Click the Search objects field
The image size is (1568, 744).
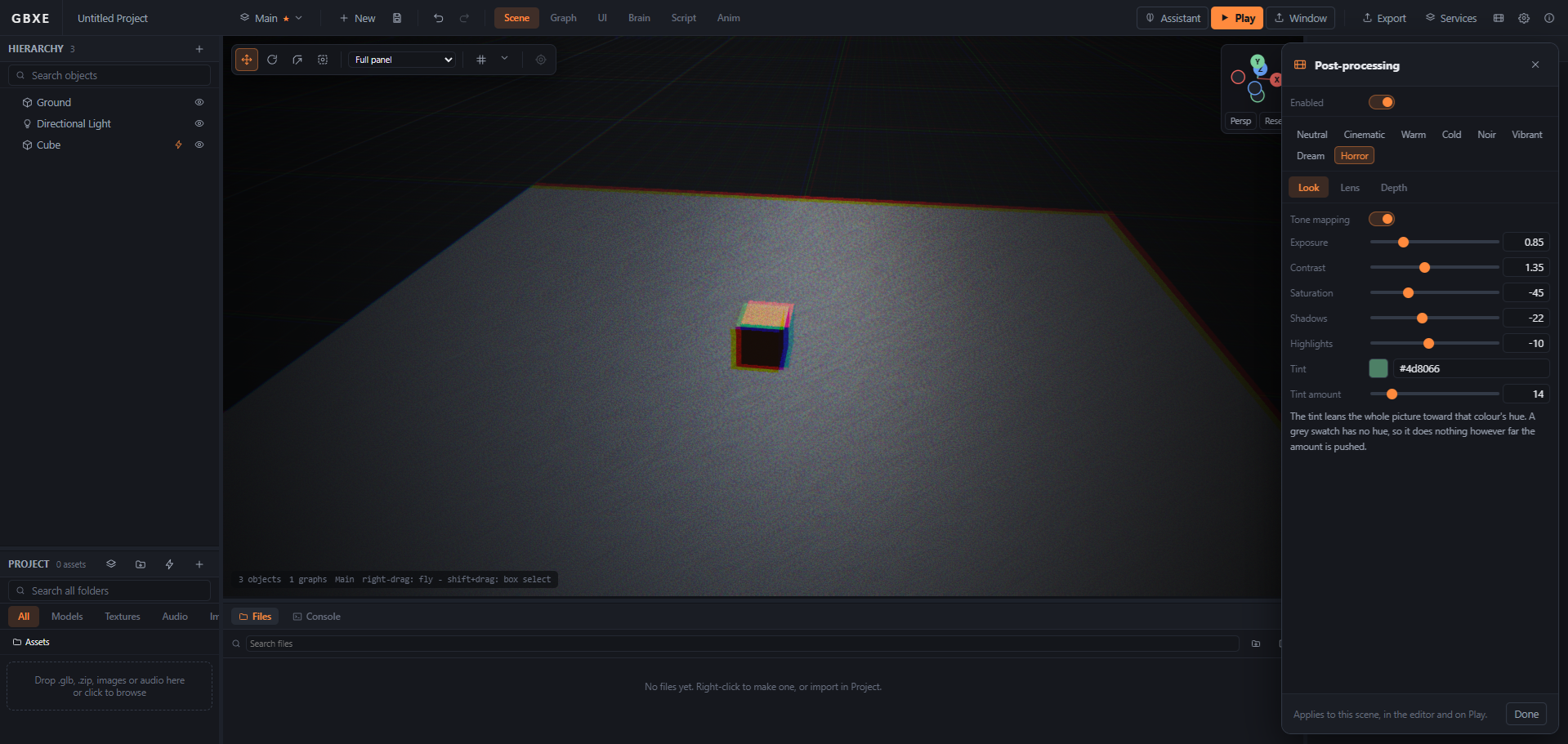[109, 75]
